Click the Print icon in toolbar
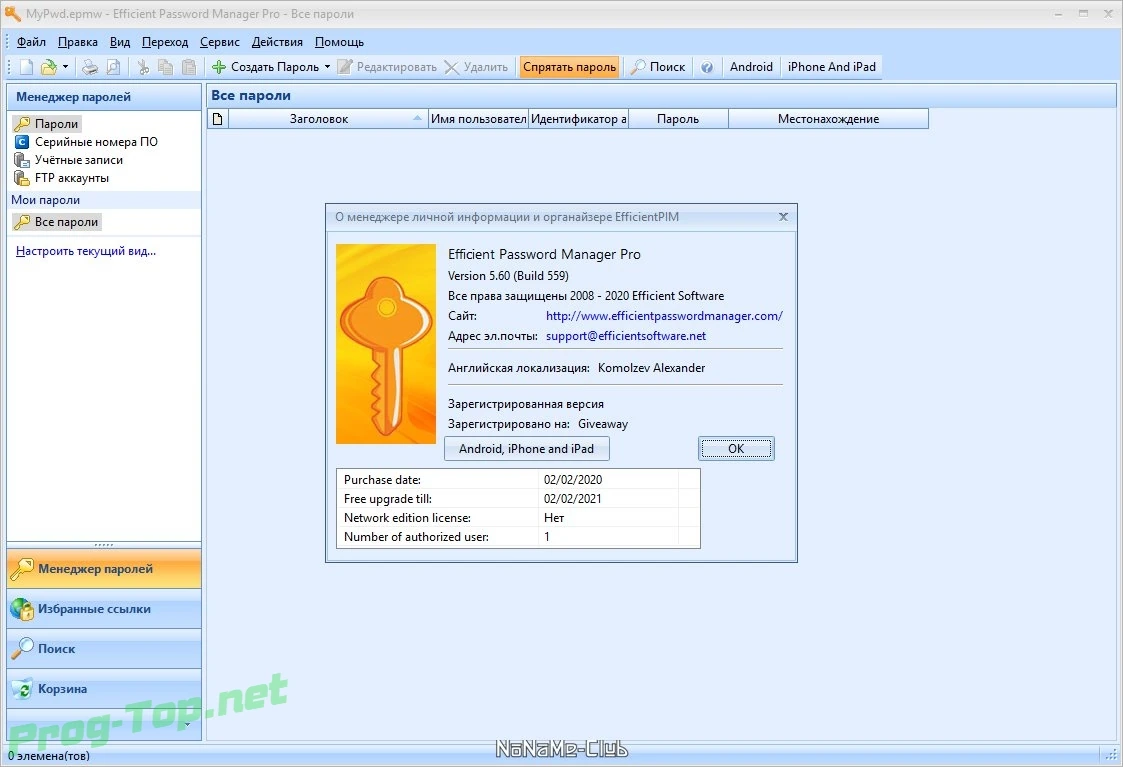Image resolution: width=1123 pixels, height=767 pixels. (90, 67)
